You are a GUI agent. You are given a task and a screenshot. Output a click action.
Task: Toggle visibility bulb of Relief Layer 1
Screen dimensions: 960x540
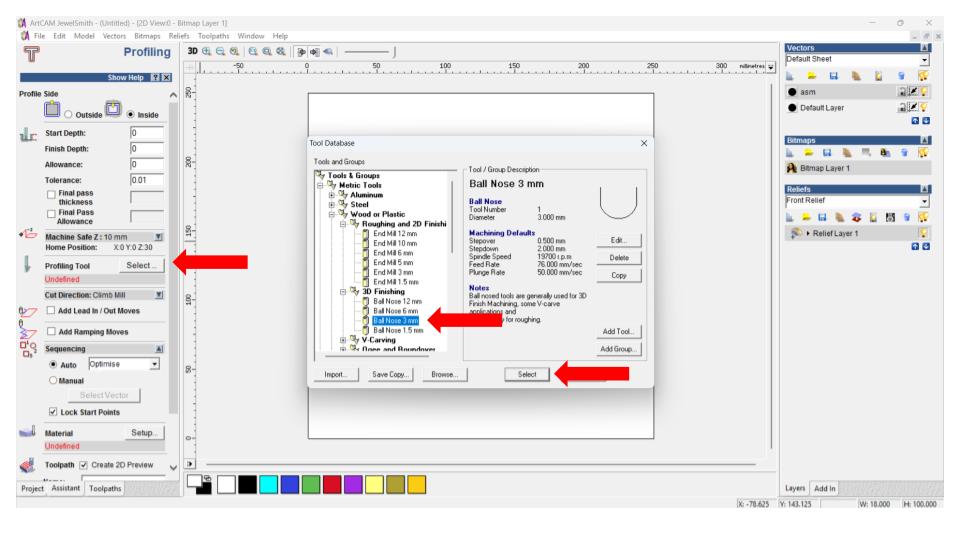[923, 233]
